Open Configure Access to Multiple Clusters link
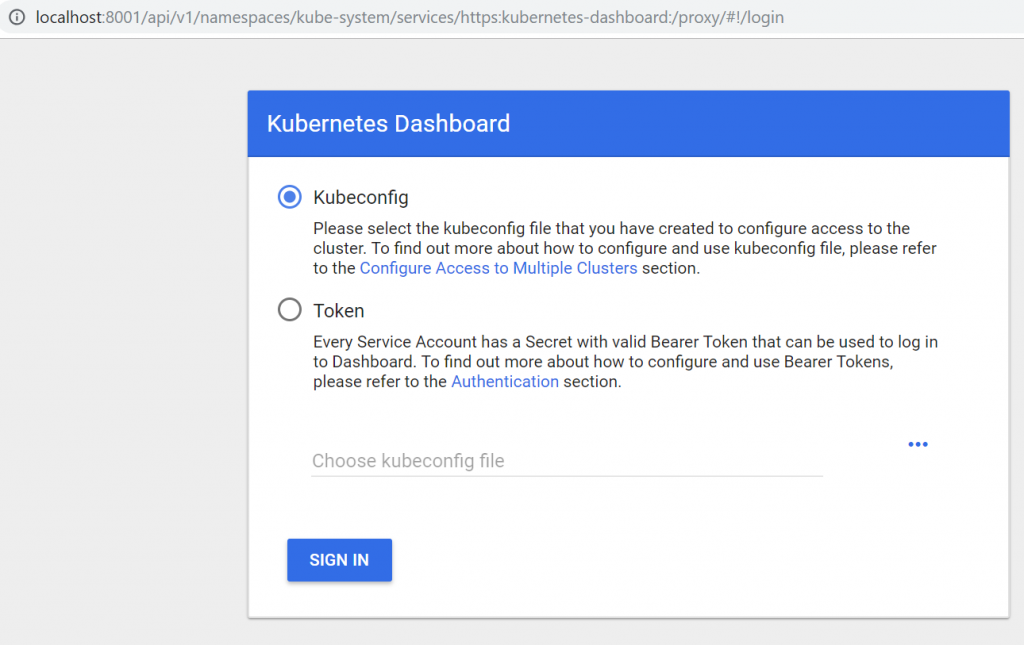The height and width of the screenshot is (645, 1024). (498, 268)
